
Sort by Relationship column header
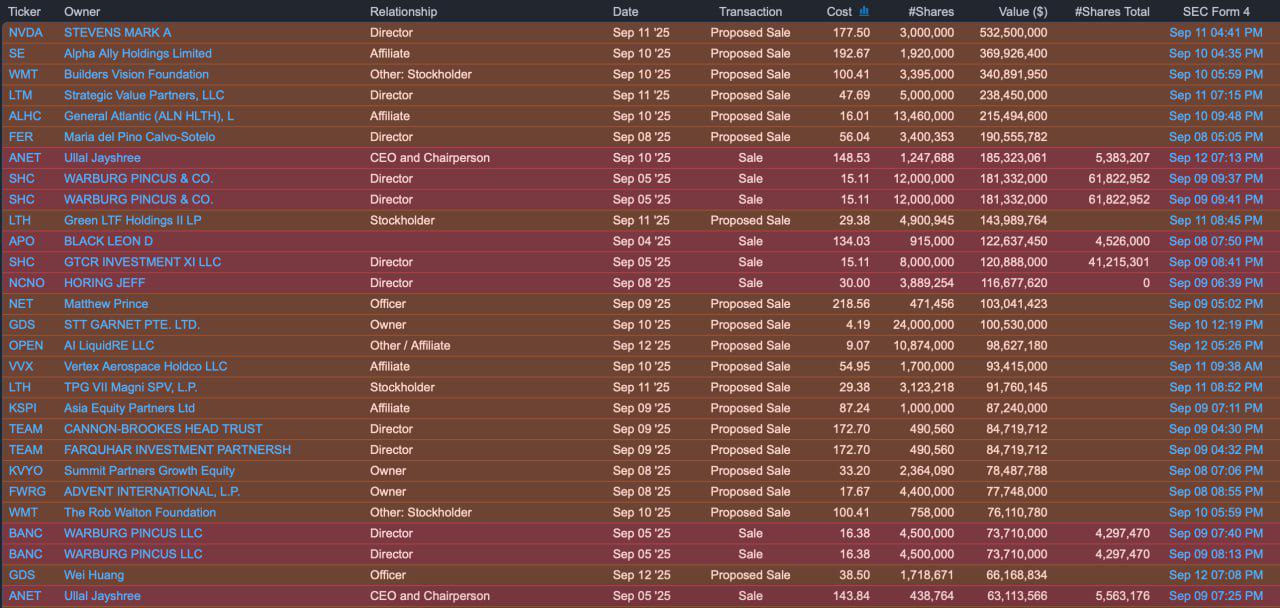tap(403, 12)
